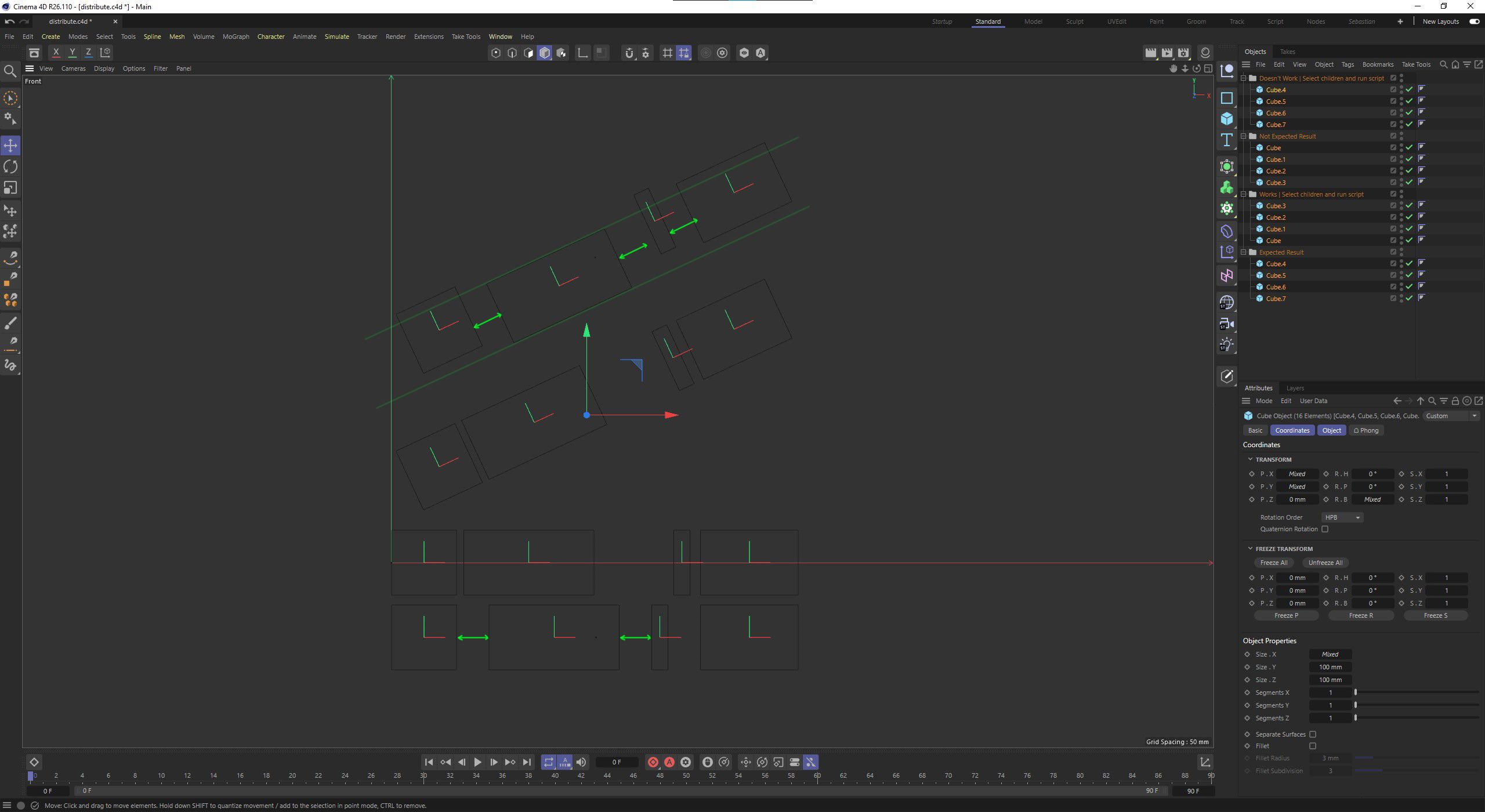Collapse the TRANSFORM section
This screenshot has height=812, width=1485.
click(x=1250, y=459)
